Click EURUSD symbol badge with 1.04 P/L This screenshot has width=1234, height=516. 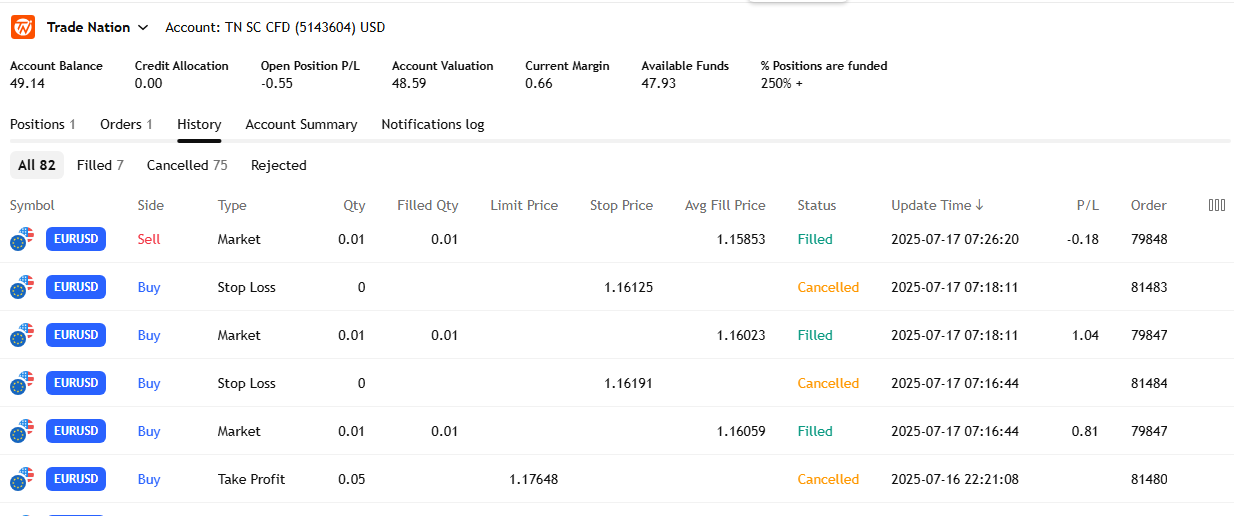76,335
